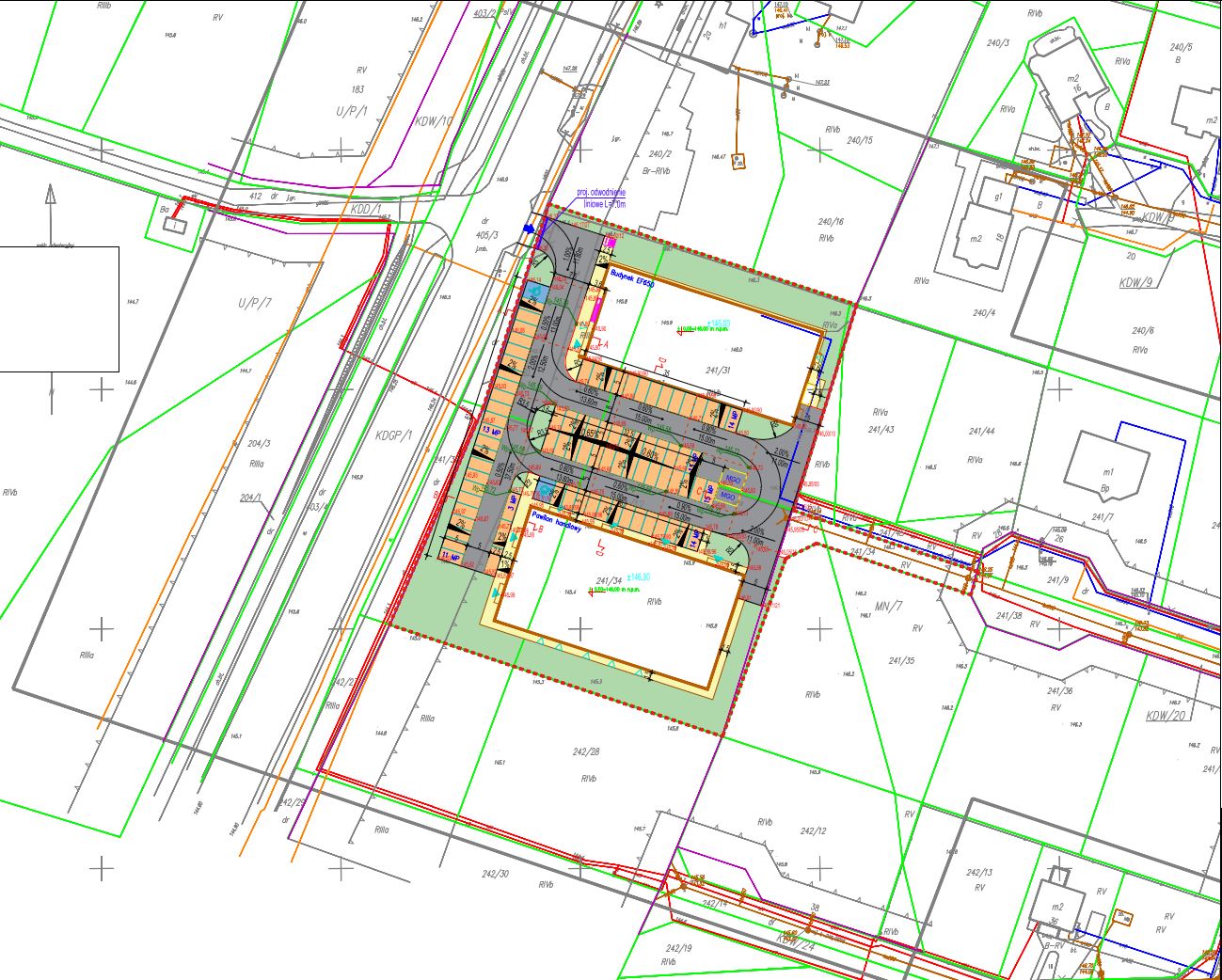The width and height of the screenshot is (1222, 980).
Task: Select parcel number "242/28"
Action: tap(585, 751)
